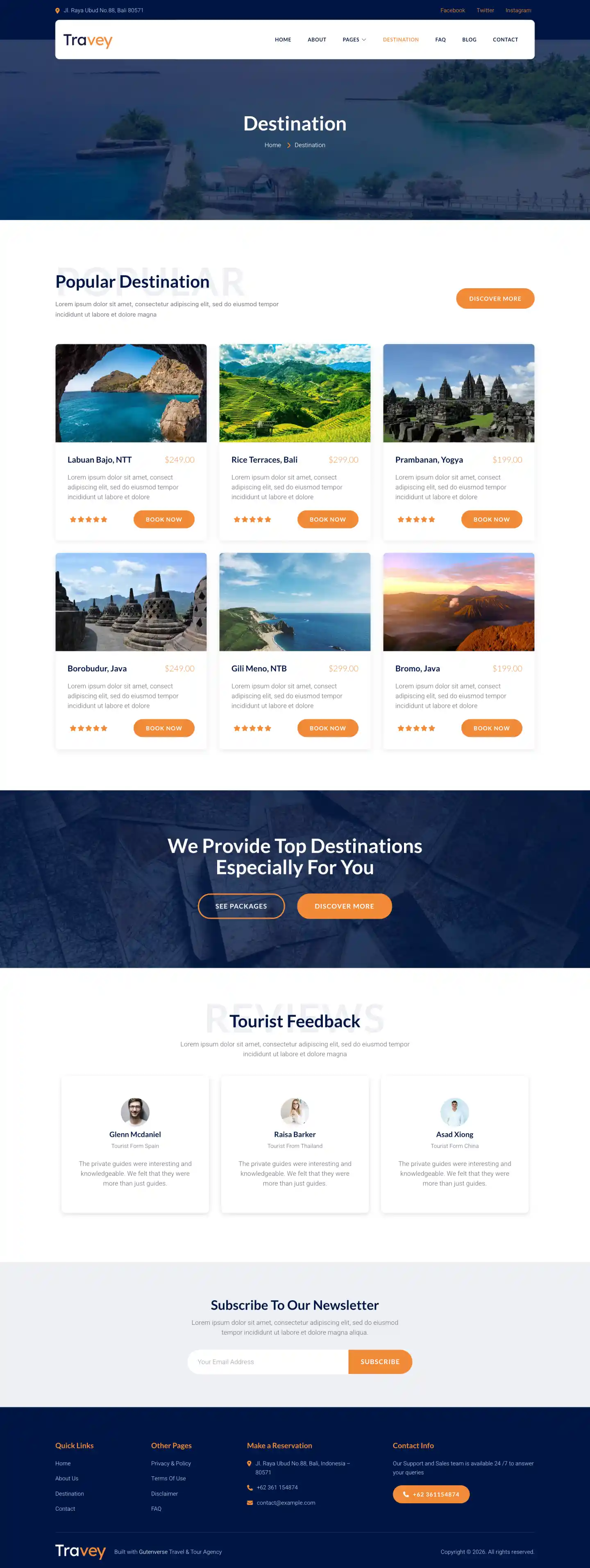Click the Travey logo in header
The image size is (590, 1568).
pos(88,40)
